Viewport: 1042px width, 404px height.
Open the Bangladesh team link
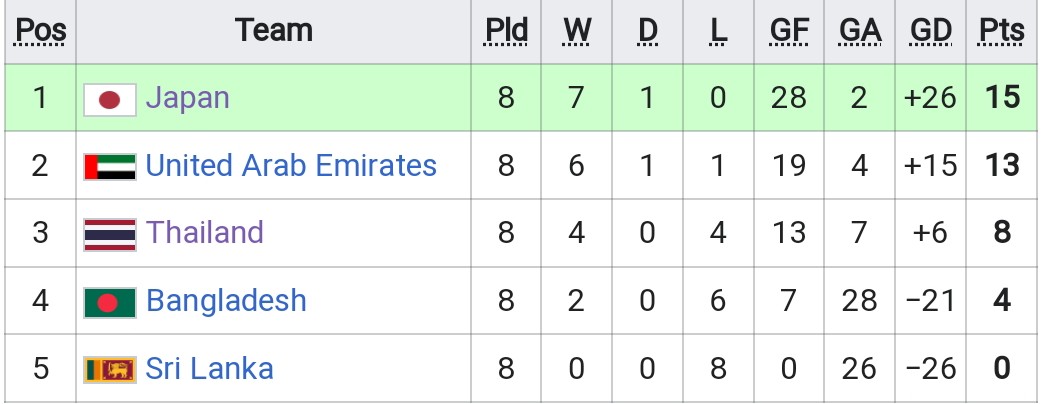coord(226,300)
